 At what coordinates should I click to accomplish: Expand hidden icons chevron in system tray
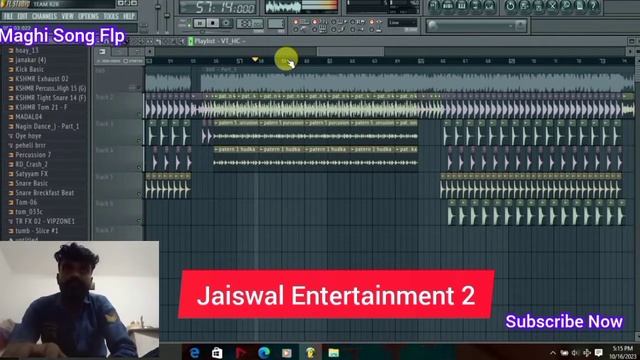pyautogui.click(x=553, y=353)
